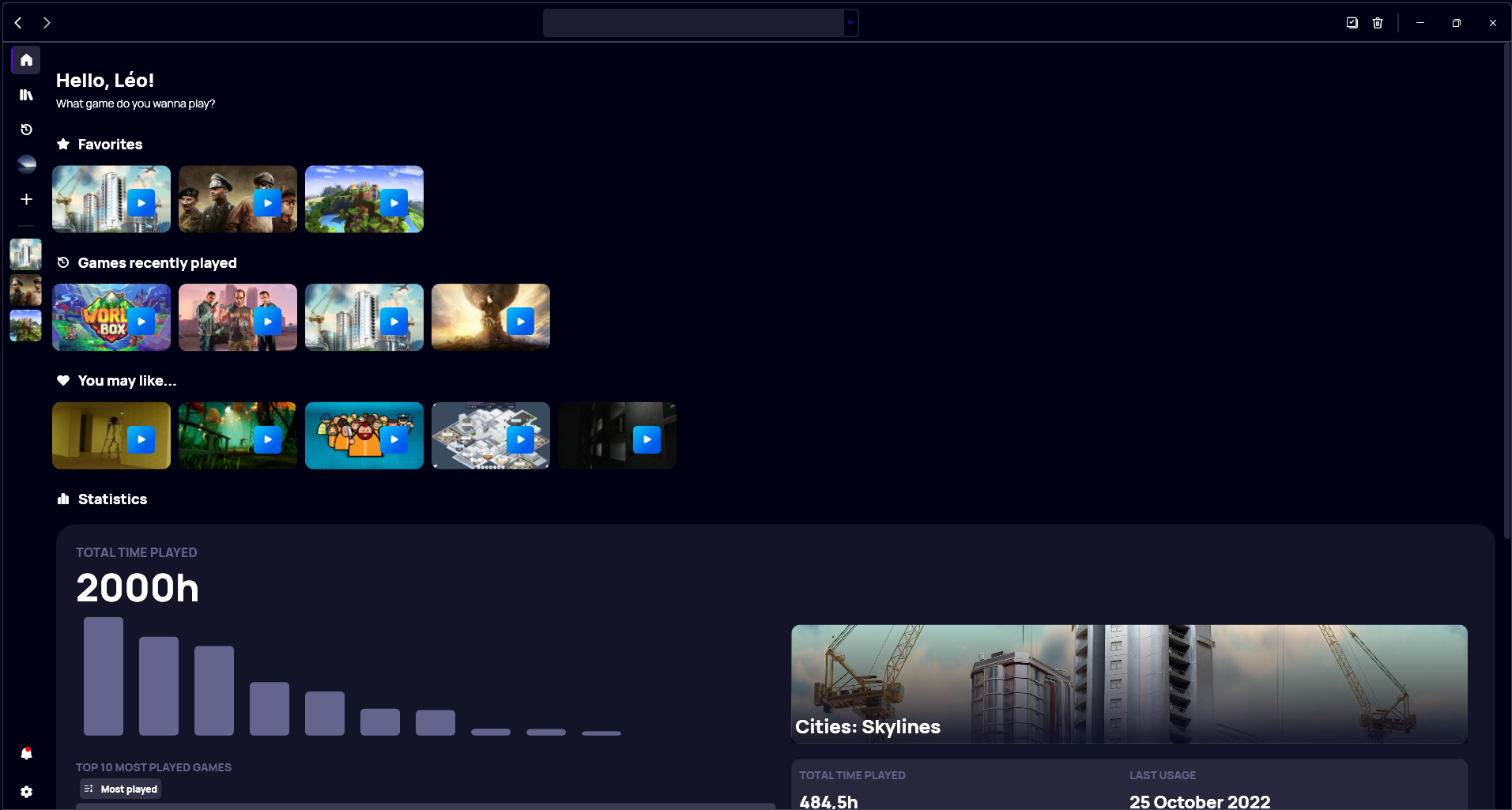This screenshot has height=810, width=1512.
Task: Open the Most played sort selector
Action: pos(121,789)
